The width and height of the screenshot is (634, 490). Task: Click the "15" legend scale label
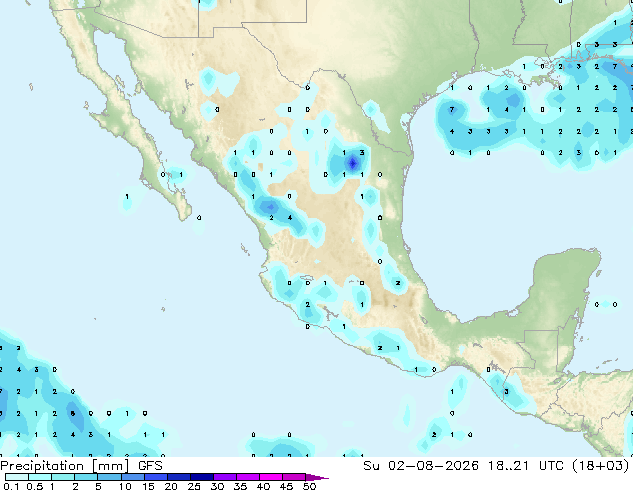point(148,486)
